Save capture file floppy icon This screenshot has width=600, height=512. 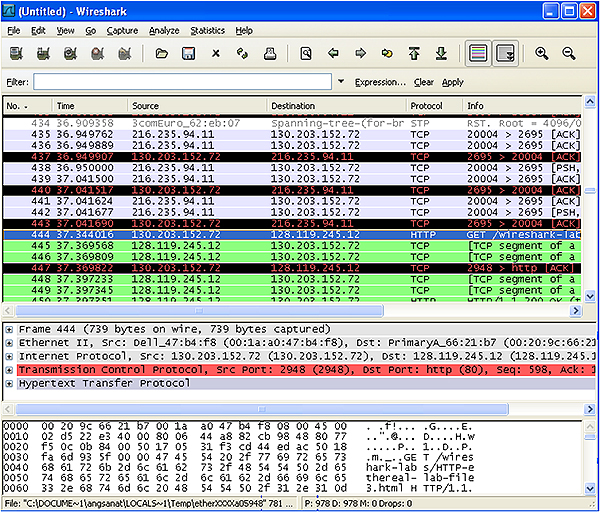[x=189, y=54]
